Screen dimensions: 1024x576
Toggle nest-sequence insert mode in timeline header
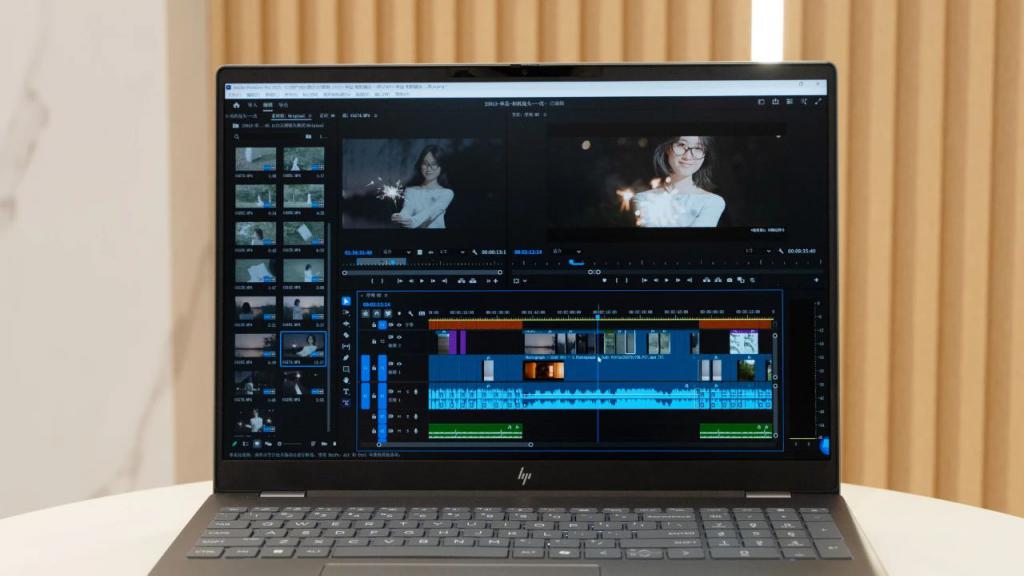coord(366,313)
